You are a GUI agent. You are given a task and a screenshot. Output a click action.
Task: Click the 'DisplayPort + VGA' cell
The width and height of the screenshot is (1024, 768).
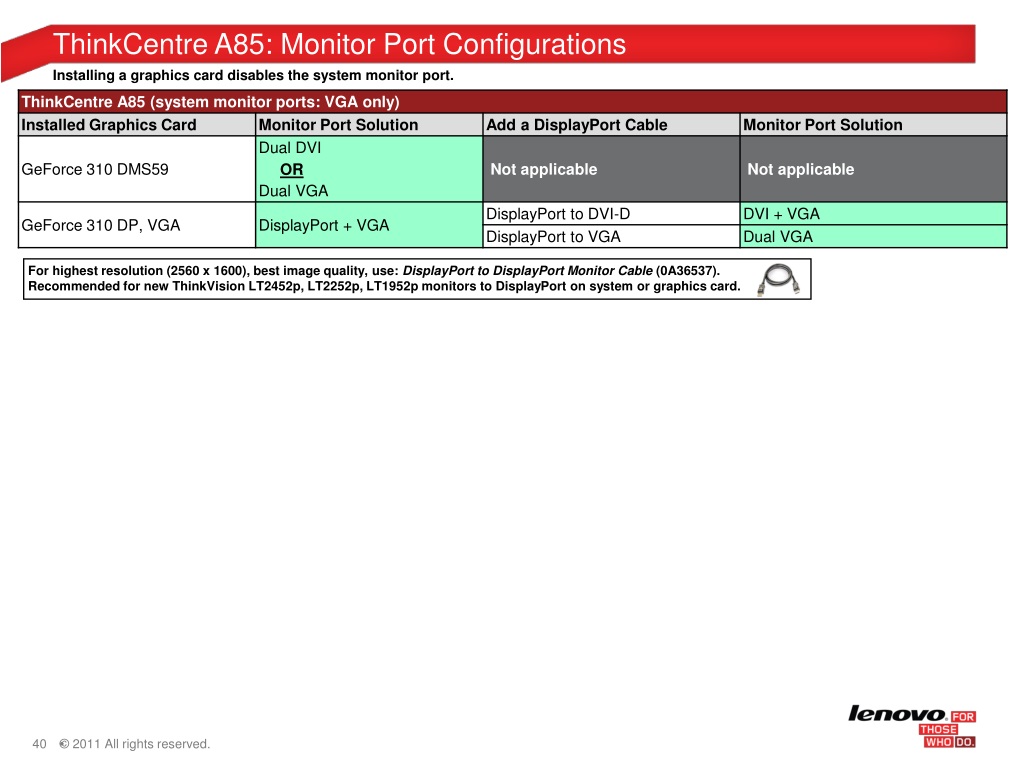pyautogui.click(x=369, y=225)
